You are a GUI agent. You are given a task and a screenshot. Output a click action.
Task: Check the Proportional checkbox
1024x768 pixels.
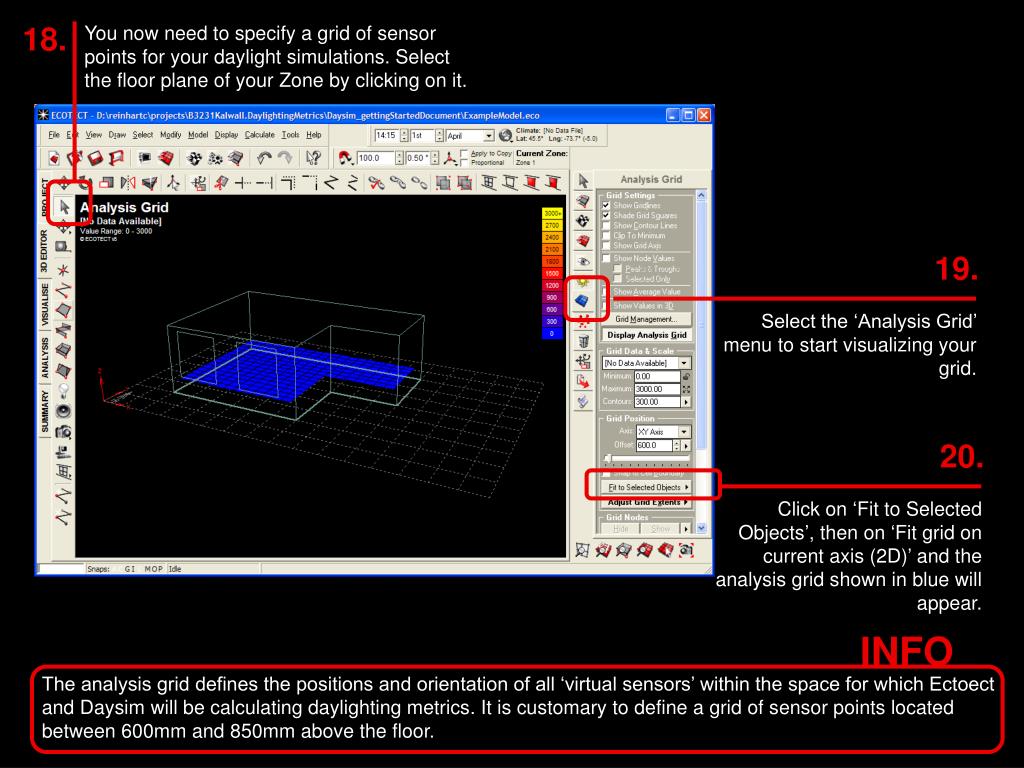[464, 162]
